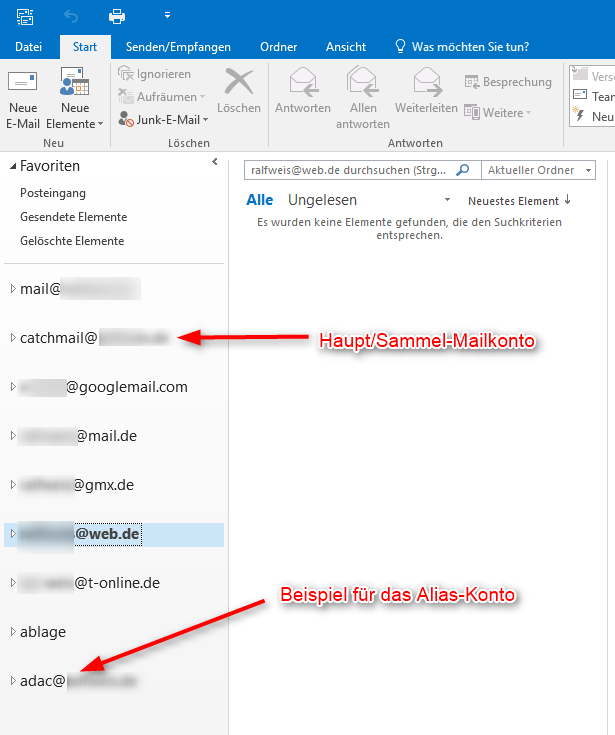Viewport: 615px width, 735px height.
Task: Click the Weiterleiten forward icon
Action: [427, 82]
